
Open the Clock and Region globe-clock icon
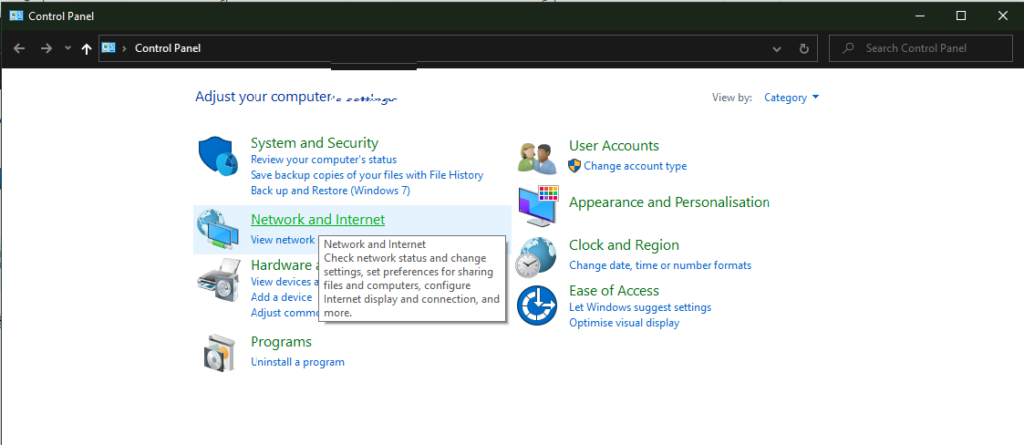[536, 257]
